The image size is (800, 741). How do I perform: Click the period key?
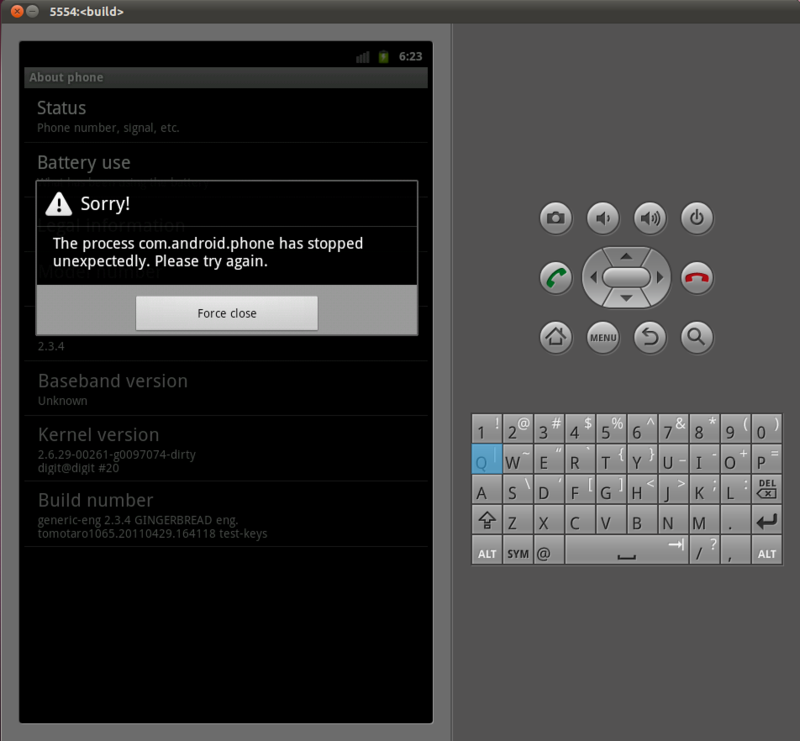(x=735, y=520)
